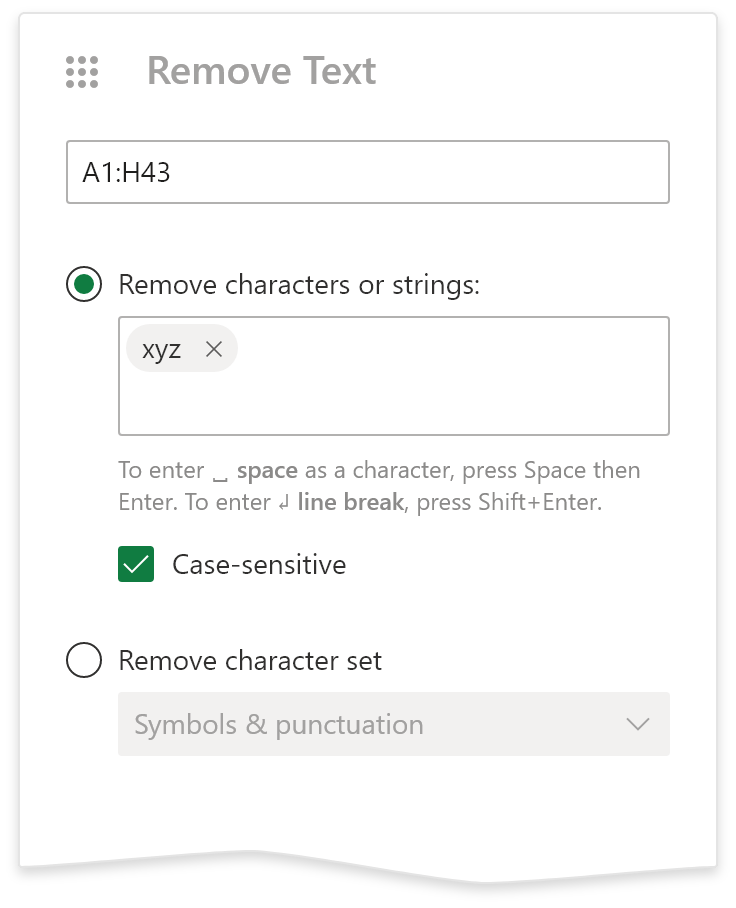Click the Remove Text panel title
Viewport: 736px width, 908px height.
click(261, 72)
